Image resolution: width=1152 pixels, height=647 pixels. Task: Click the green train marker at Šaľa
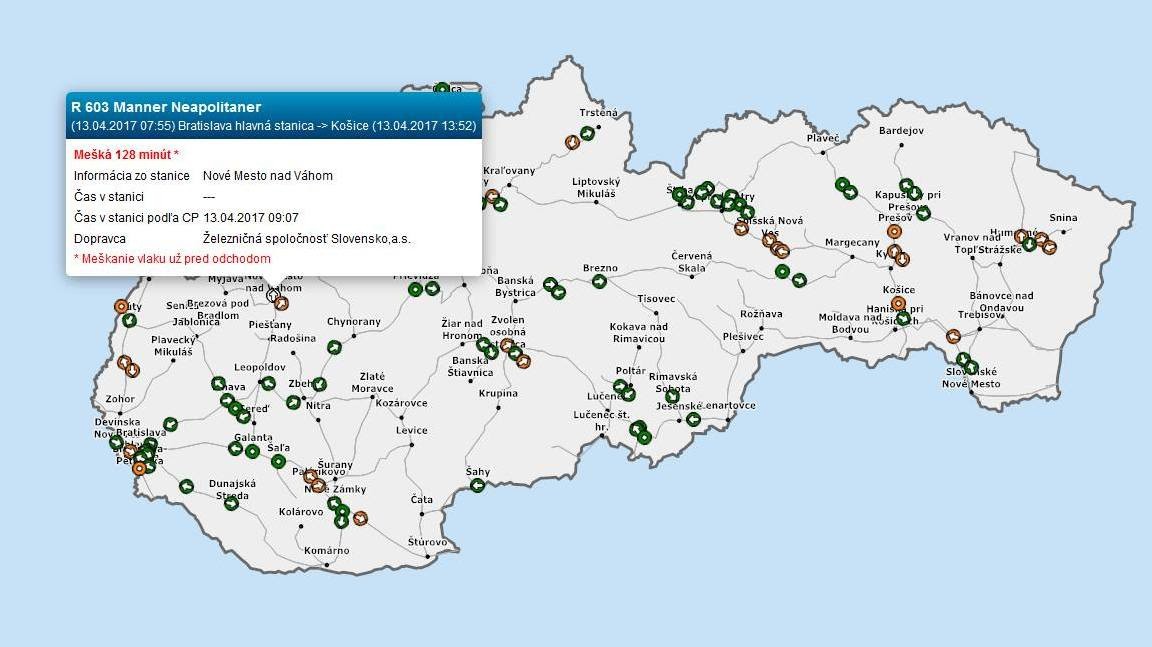coord(279,461)
